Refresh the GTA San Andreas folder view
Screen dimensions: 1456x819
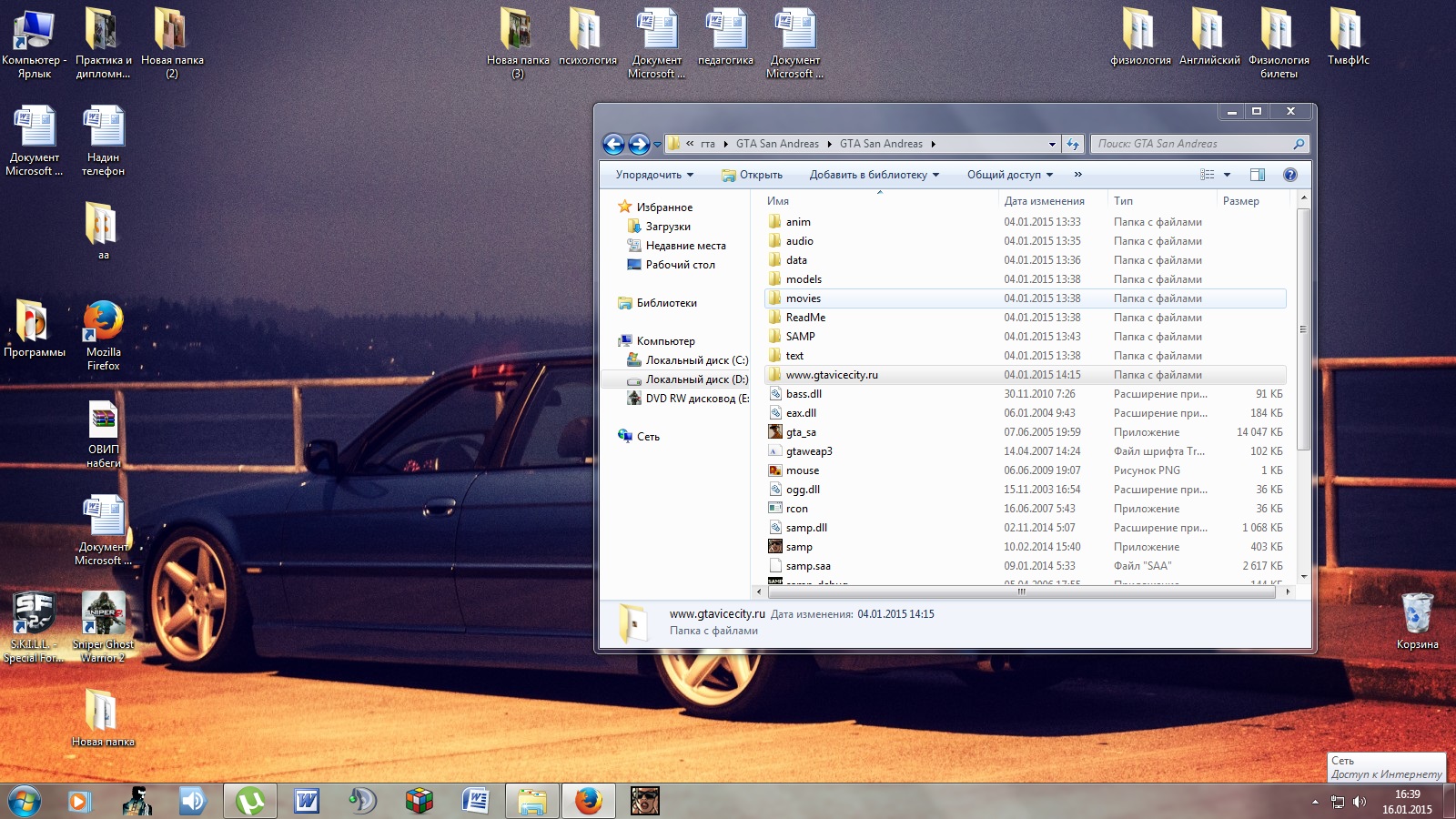click(x=1073, y=144)
